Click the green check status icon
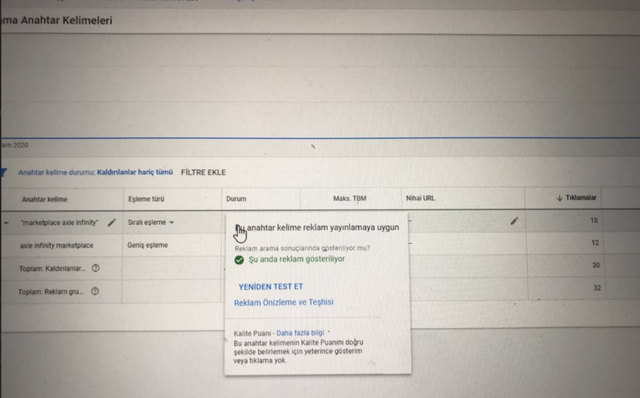The width and height of the screenshot is (640, 398). click(239, 260)
